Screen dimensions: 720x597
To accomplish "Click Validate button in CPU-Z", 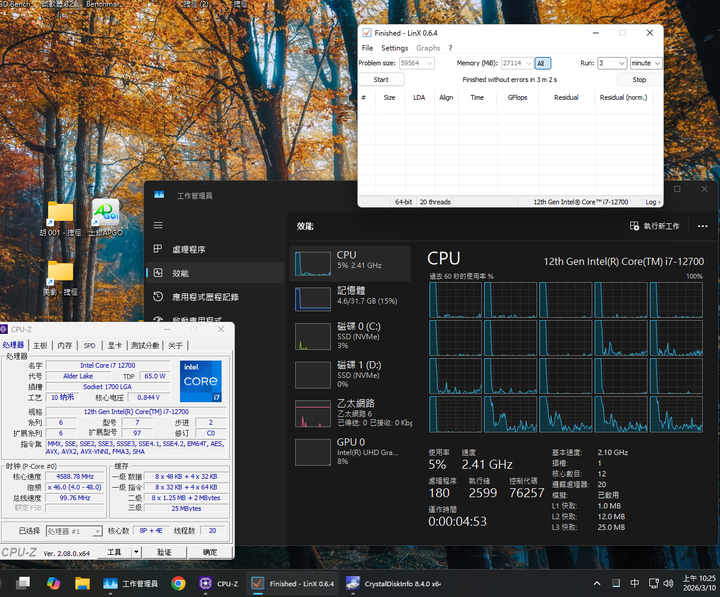I will point(164,552).
